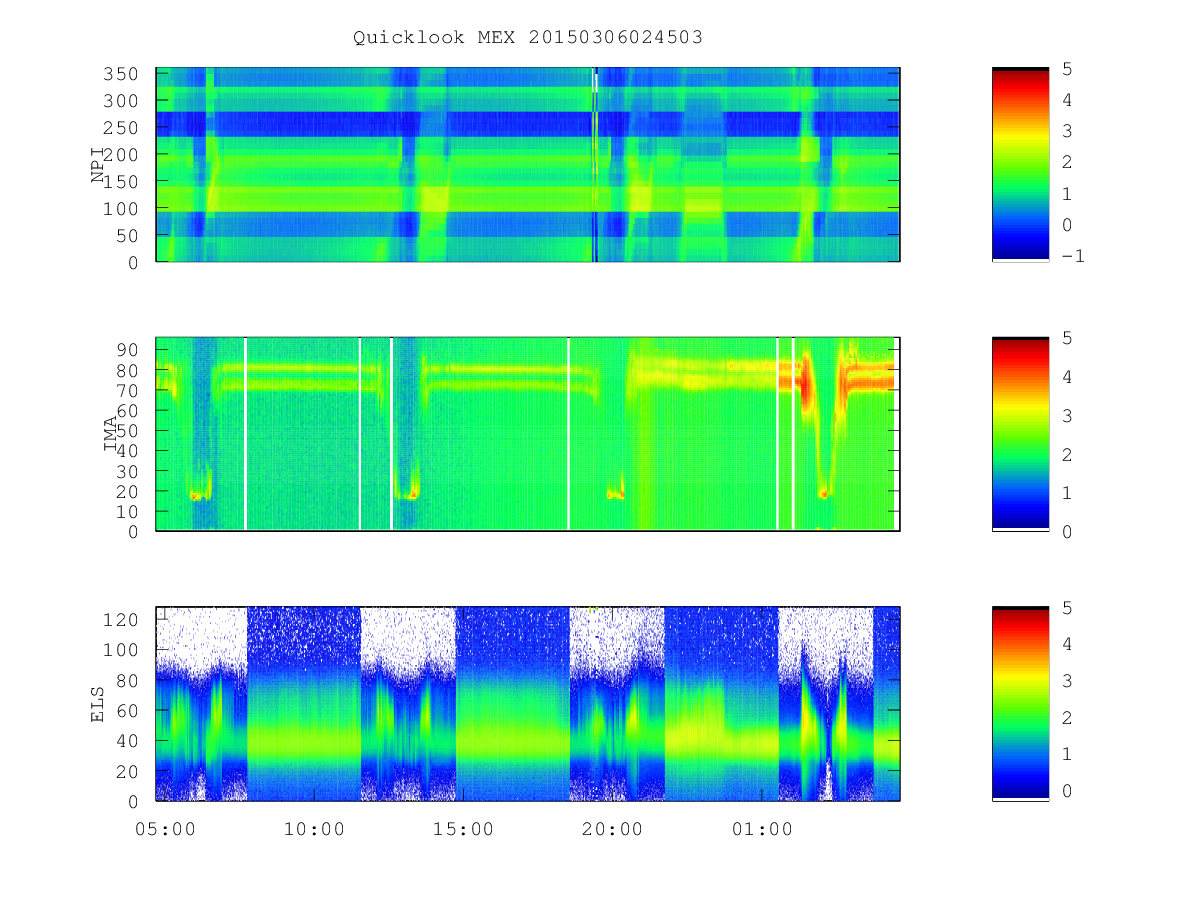Click the IMA panel color scale bar
Screen dimensions: 1200x900
[x=1020, y=434]
